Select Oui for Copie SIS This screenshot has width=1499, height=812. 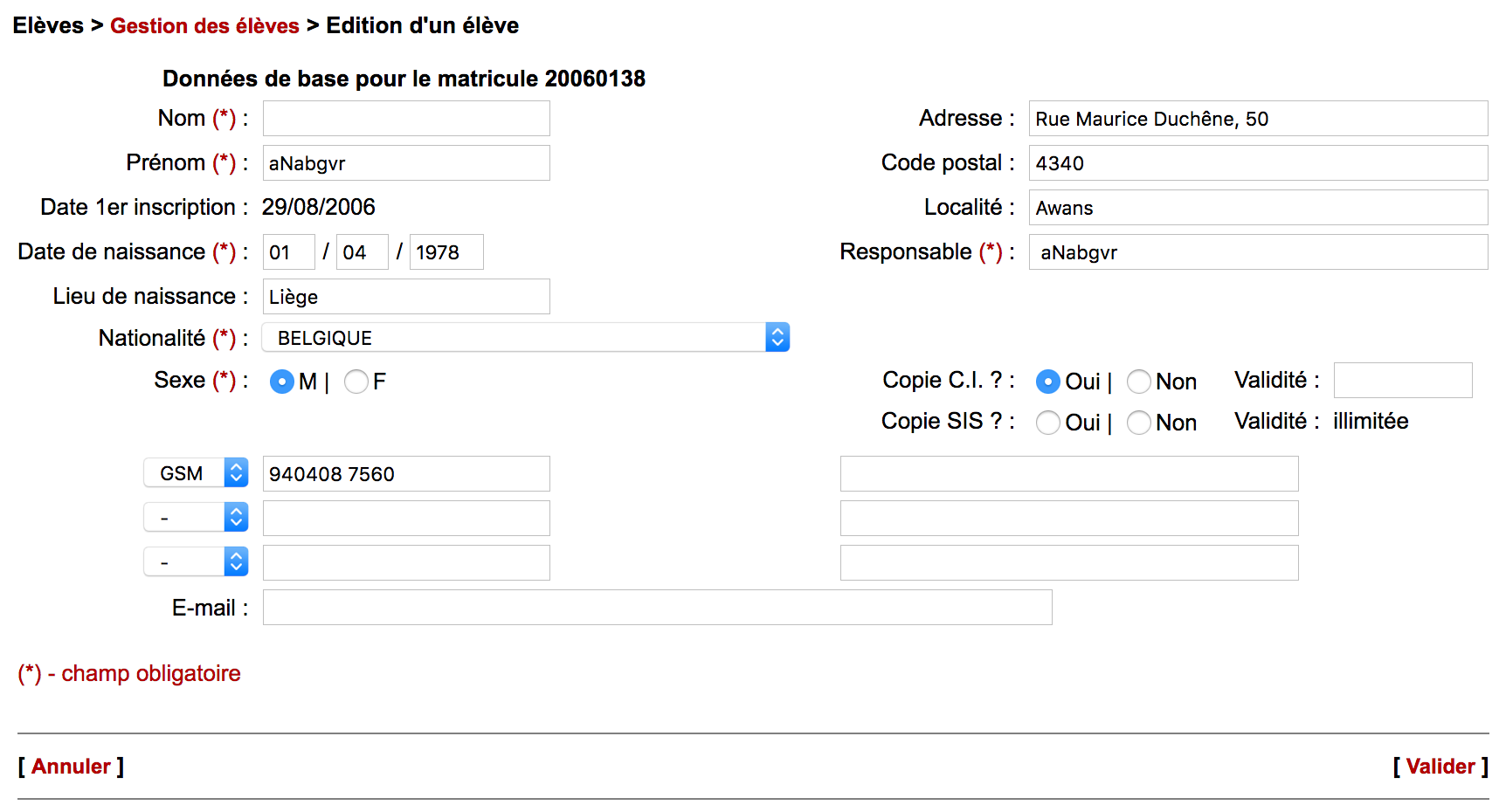(1047, 423)
